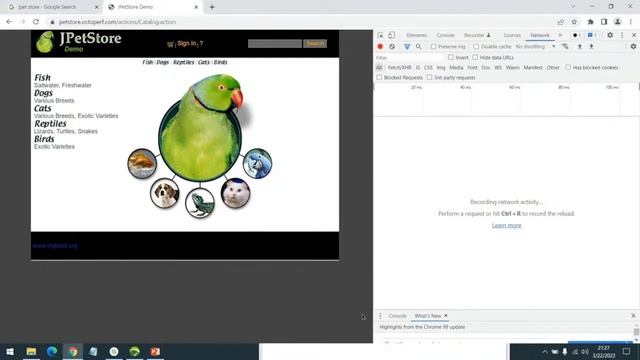
Task: Enable Disable cache checkbox
Action: coord(476,47)
